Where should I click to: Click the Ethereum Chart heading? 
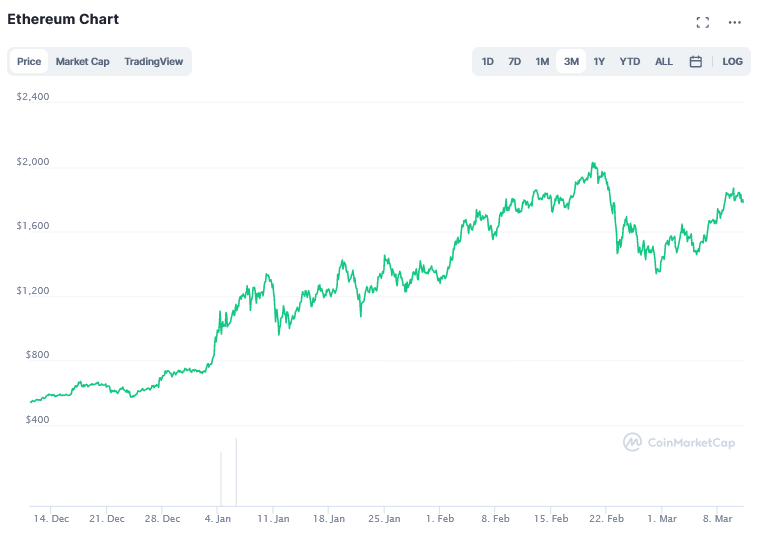coord(63,19)
